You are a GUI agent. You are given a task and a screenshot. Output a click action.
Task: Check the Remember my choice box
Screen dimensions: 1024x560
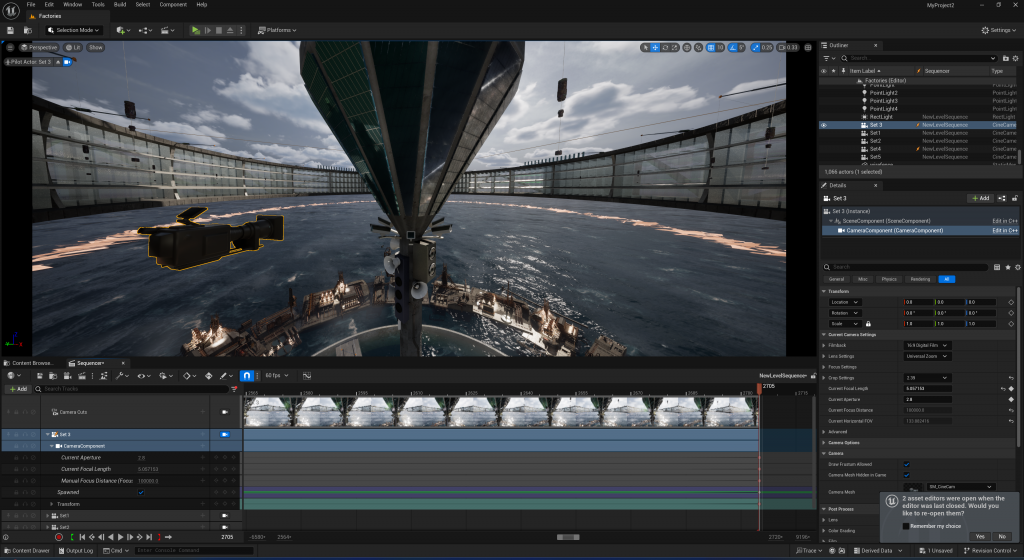(x=907, y=525)
